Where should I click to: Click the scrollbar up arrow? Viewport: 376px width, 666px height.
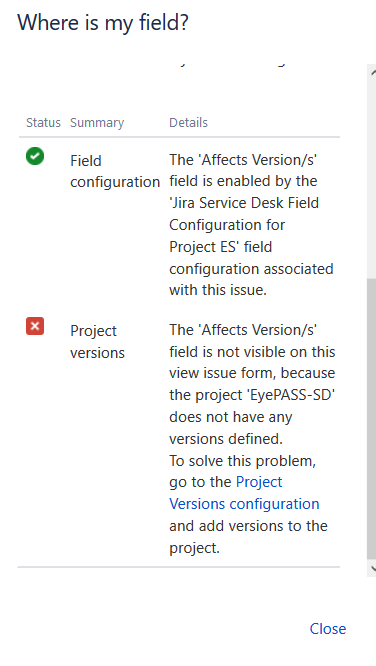tap(373, 73)
